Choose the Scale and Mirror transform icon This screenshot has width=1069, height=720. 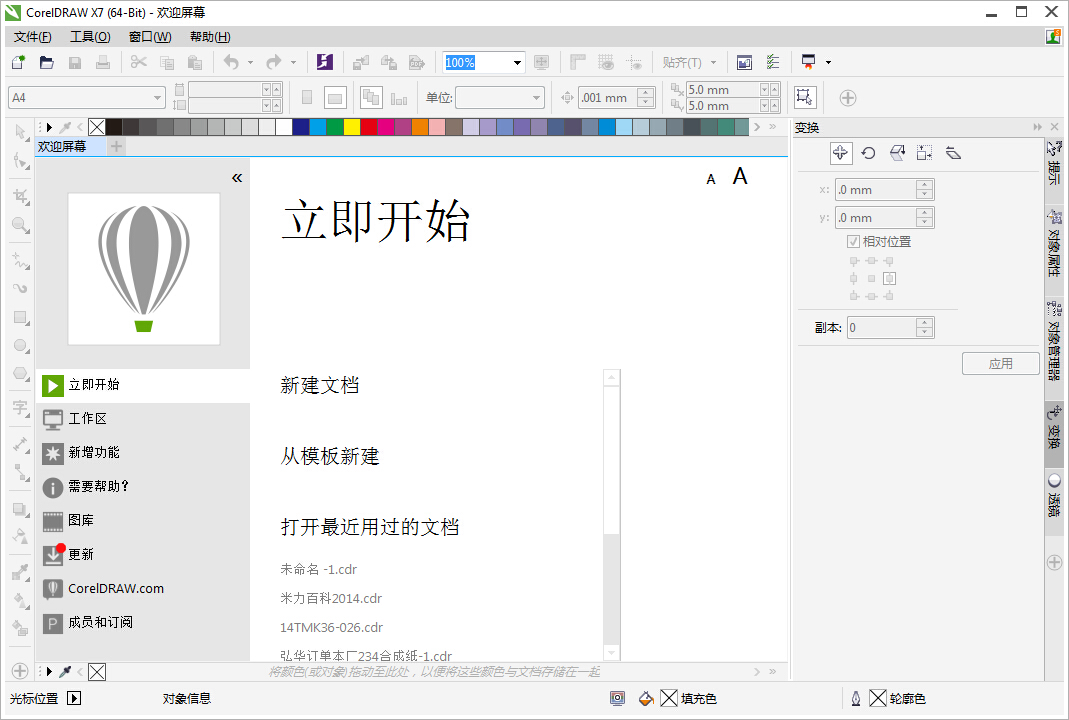[897, 153]
